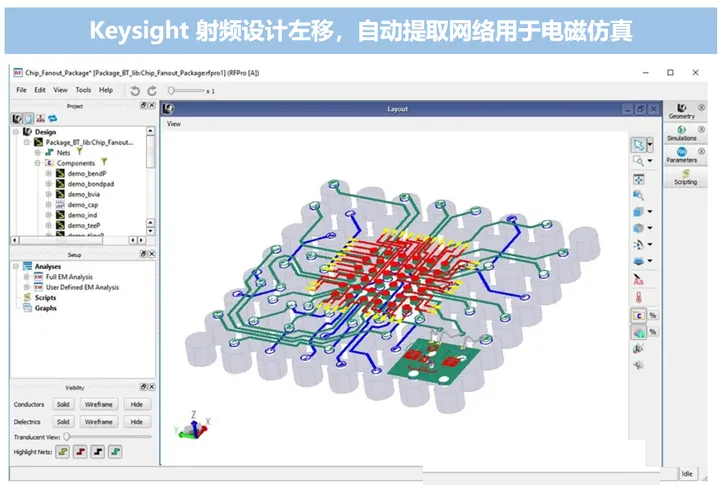Open the Edit menu
The image size is (720, 485).
coord(40,90)
